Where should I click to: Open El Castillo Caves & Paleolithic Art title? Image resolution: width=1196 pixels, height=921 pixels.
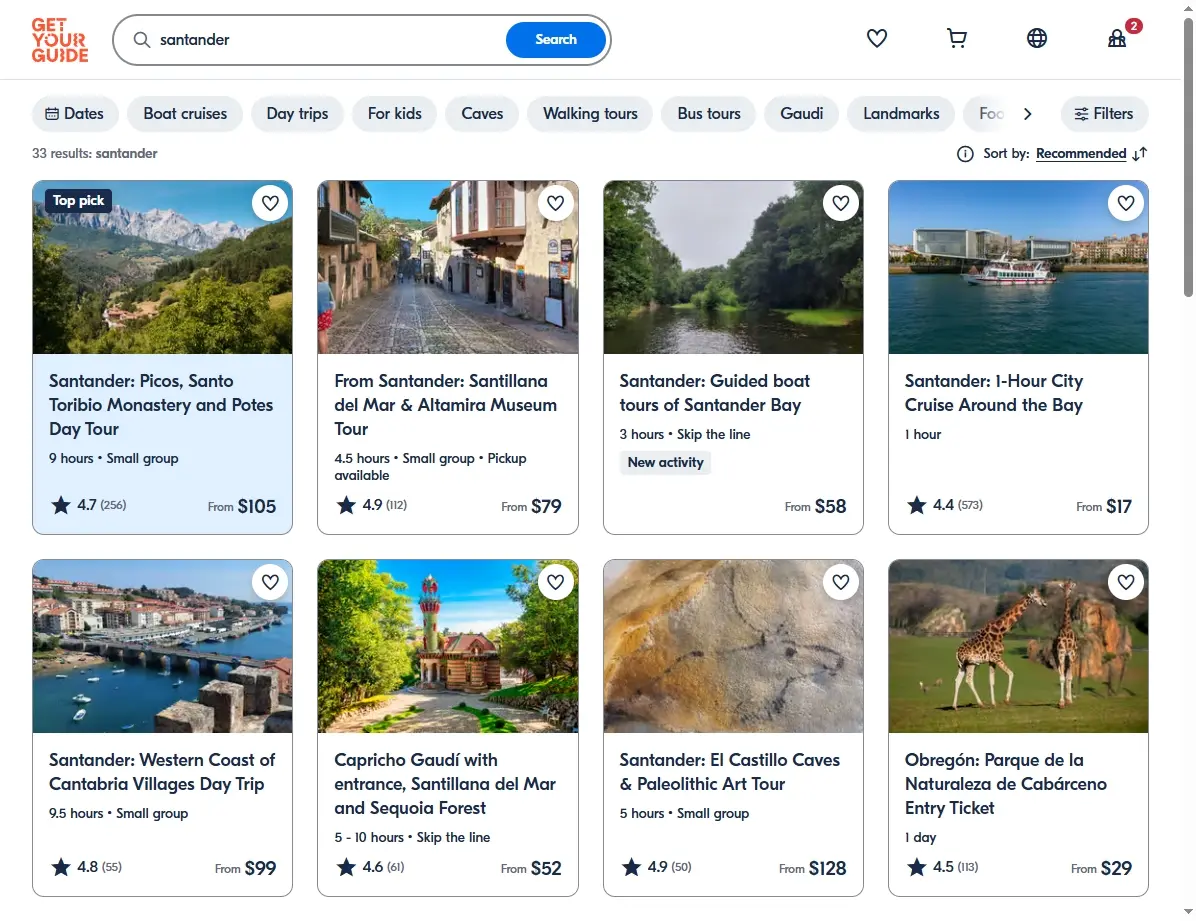[730, 772]
